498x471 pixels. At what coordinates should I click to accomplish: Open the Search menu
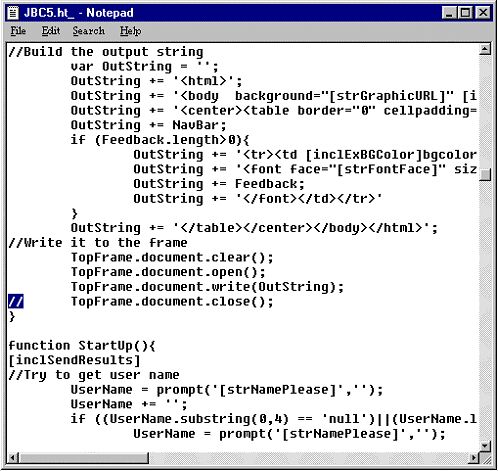(x=88, y=31)
